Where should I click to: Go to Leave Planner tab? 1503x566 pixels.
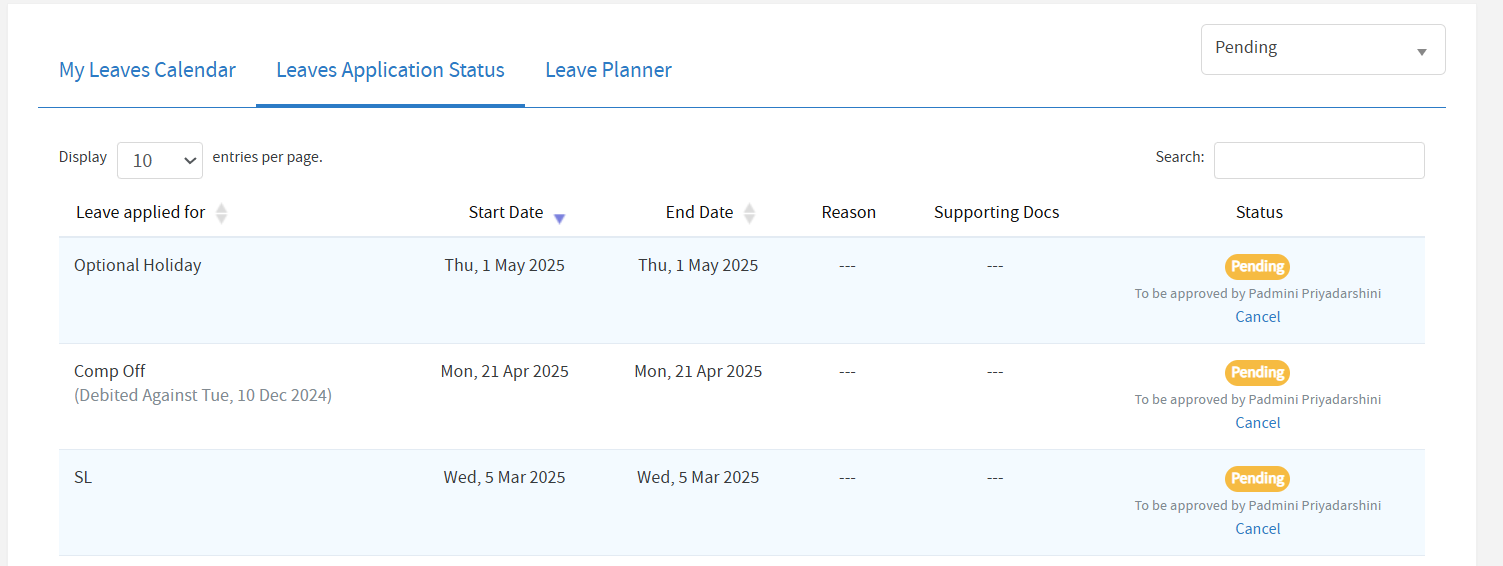click(x=608, y=71)
